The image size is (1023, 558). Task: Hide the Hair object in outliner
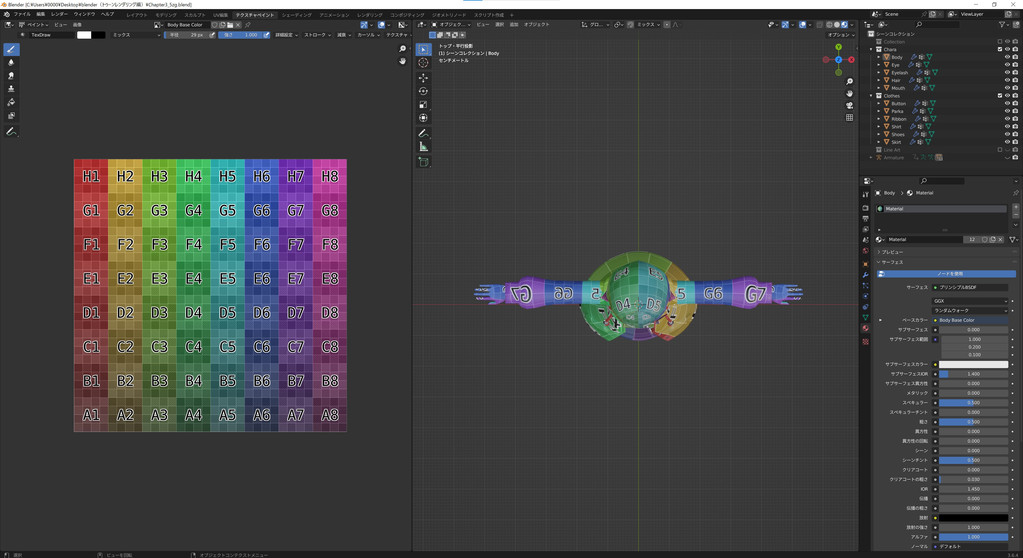click(1006, 80)
